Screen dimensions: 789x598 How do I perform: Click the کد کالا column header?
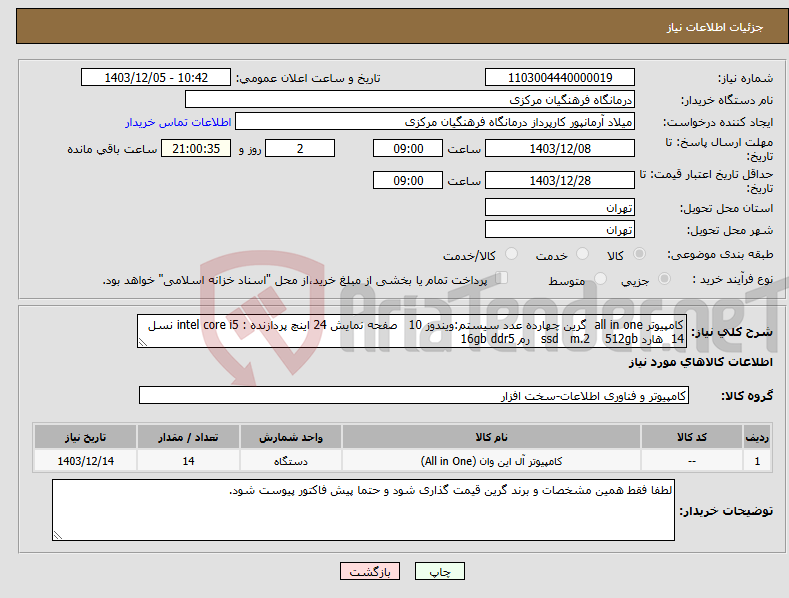692,437
